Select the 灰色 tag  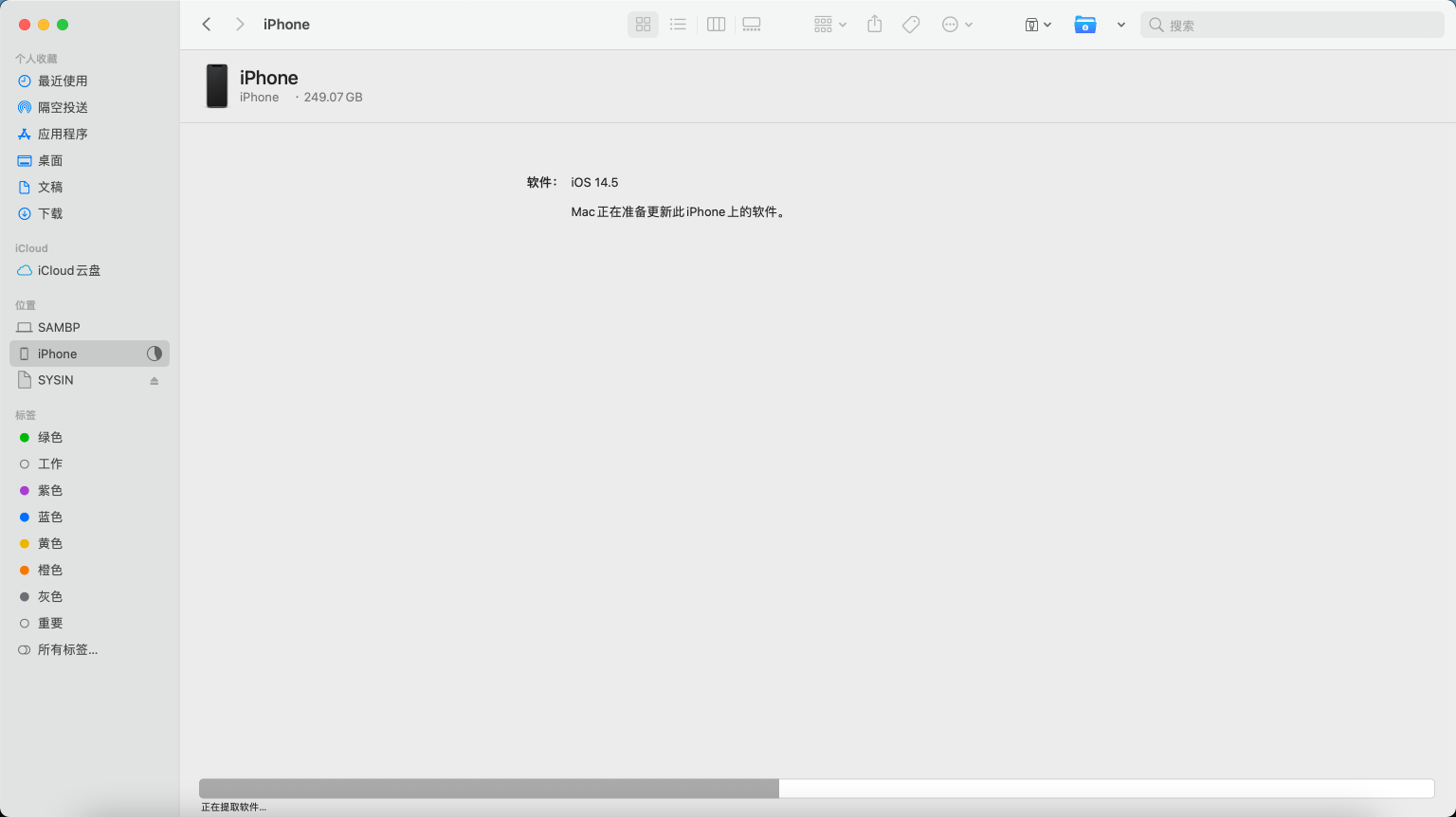click(89, 596)
